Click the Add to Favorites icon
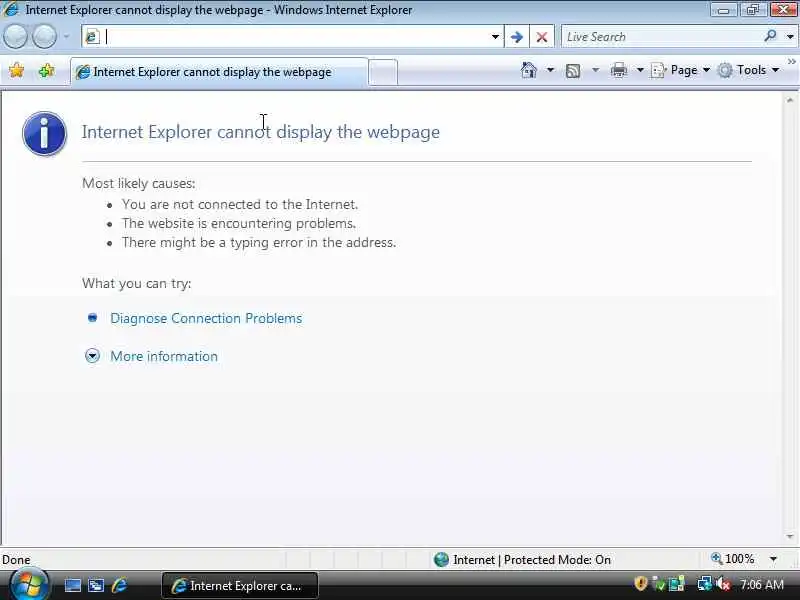 [46, 70]
